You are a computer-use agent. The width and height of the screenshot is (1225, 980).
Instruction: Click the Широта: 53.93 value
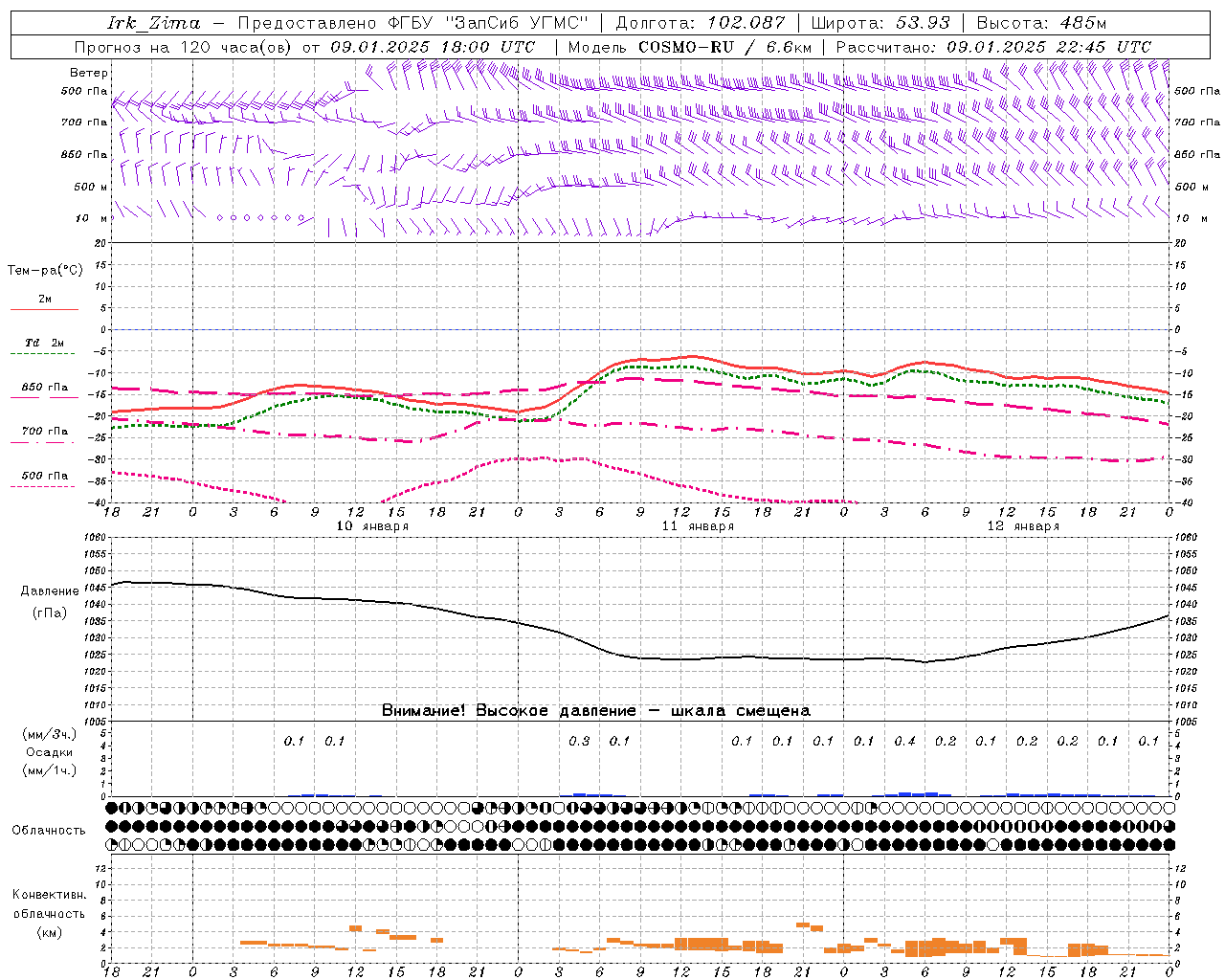click(880, 23)
